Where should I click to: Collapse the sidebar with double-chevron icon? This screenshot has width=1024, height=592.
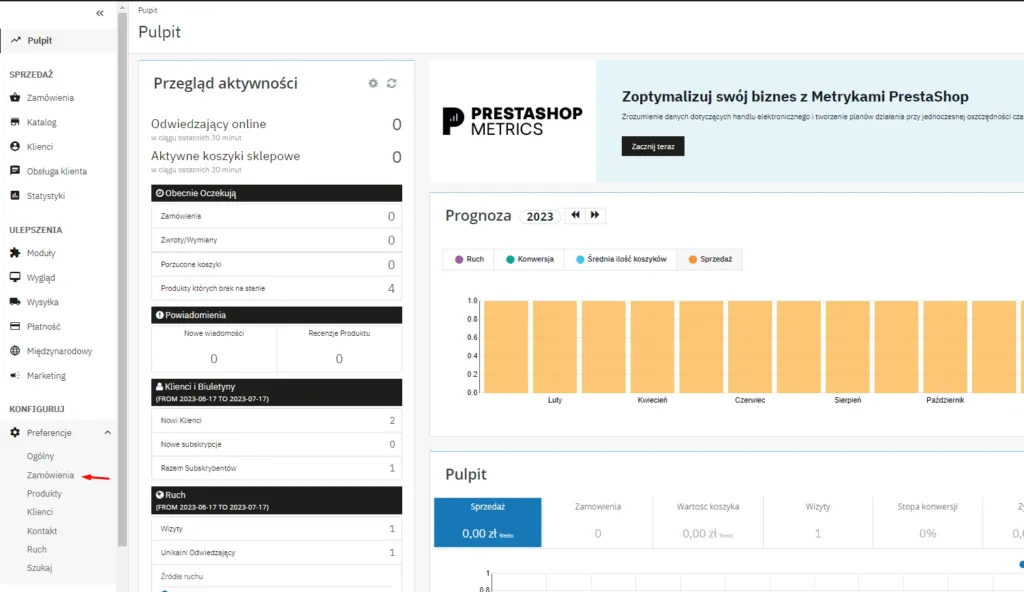[x=100, y=13]
